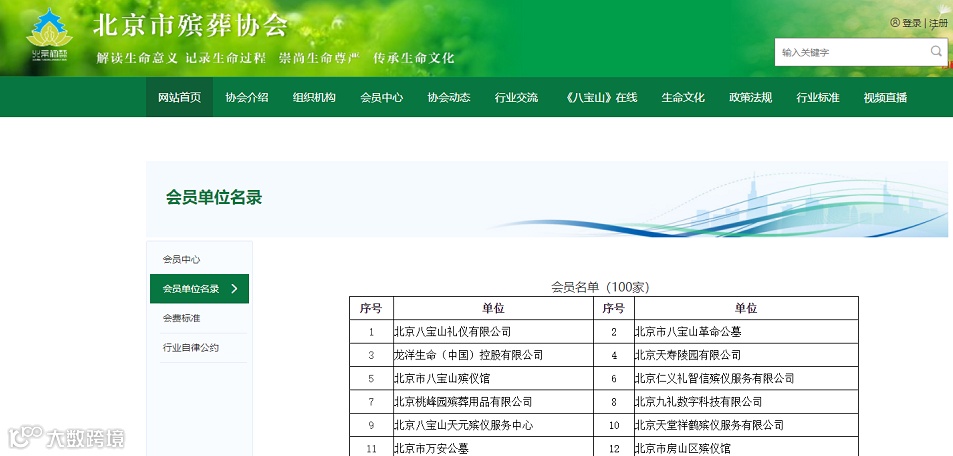Viewport: 953px width, 456px height.
Task: Open the 生命文化 menu
Action: pyautogui.click(x=683, y=97)
